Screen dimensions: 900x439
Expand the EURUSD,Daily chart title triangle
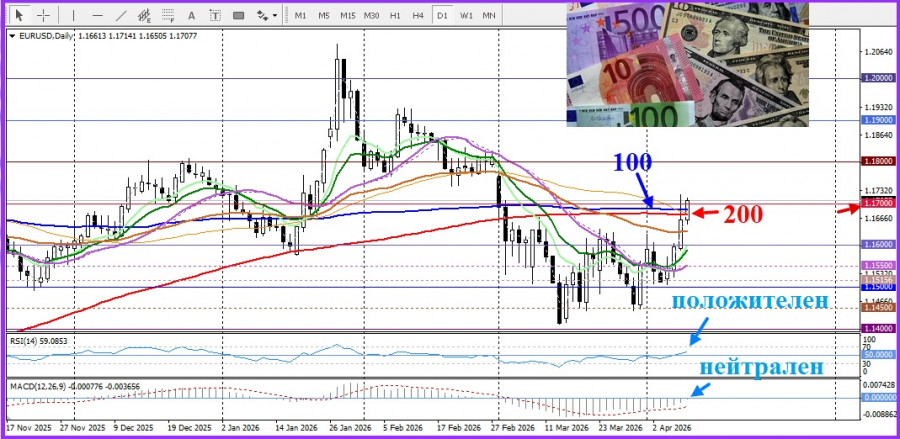13,36
